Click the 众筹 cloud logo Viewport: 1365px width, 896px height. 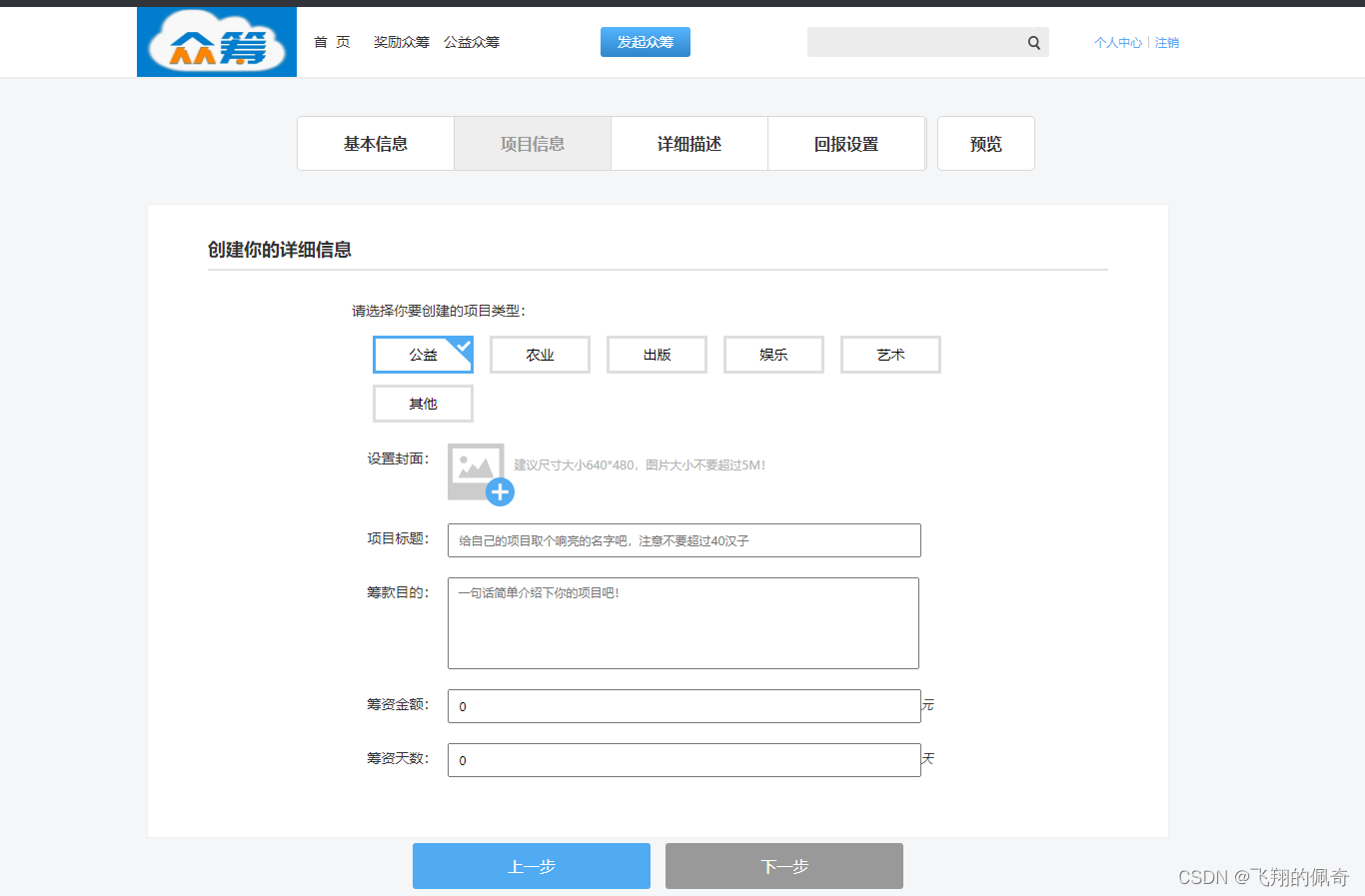pyautogui.click(x=217, y=42)
